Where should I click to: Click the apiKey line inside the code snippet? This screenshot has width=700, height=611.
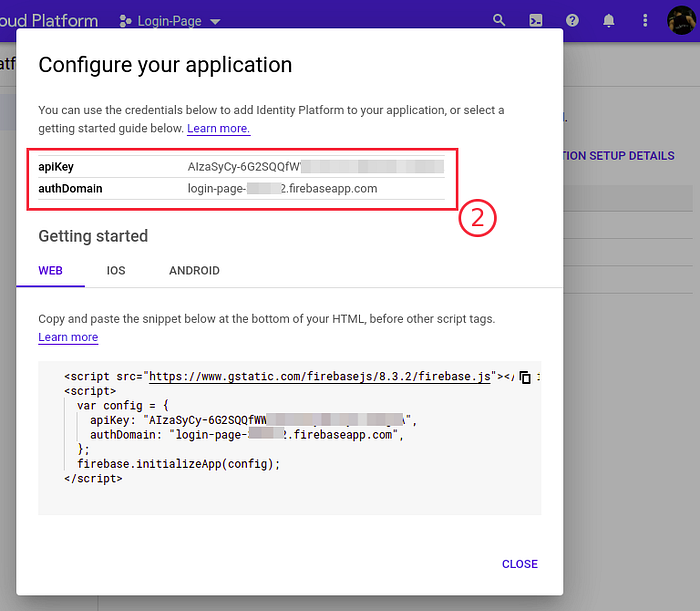(x=253, y=420)
